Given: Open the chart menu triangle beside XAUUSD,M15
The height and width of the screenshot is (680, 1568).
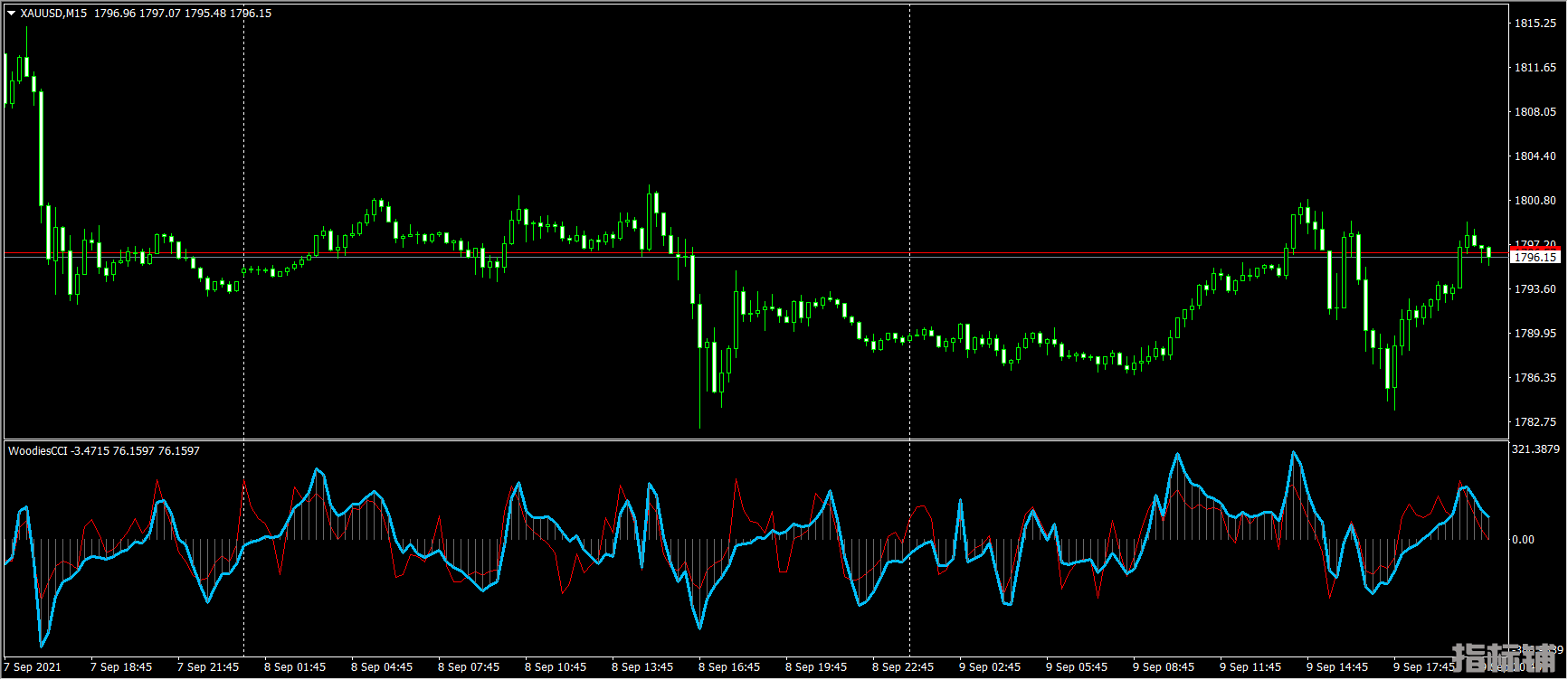Looking at the screenshot, I should click(12, 14).
